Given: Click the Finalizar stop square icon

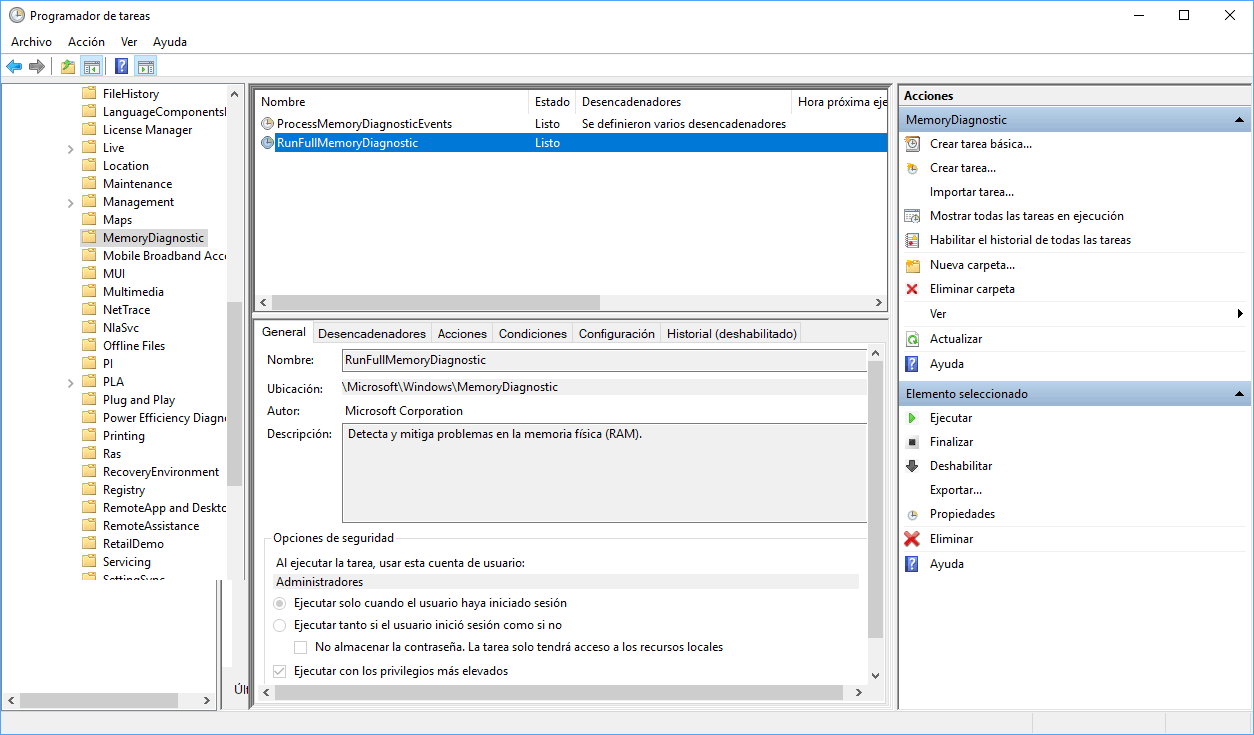Looking at the screenshot, I should point(912,442).
